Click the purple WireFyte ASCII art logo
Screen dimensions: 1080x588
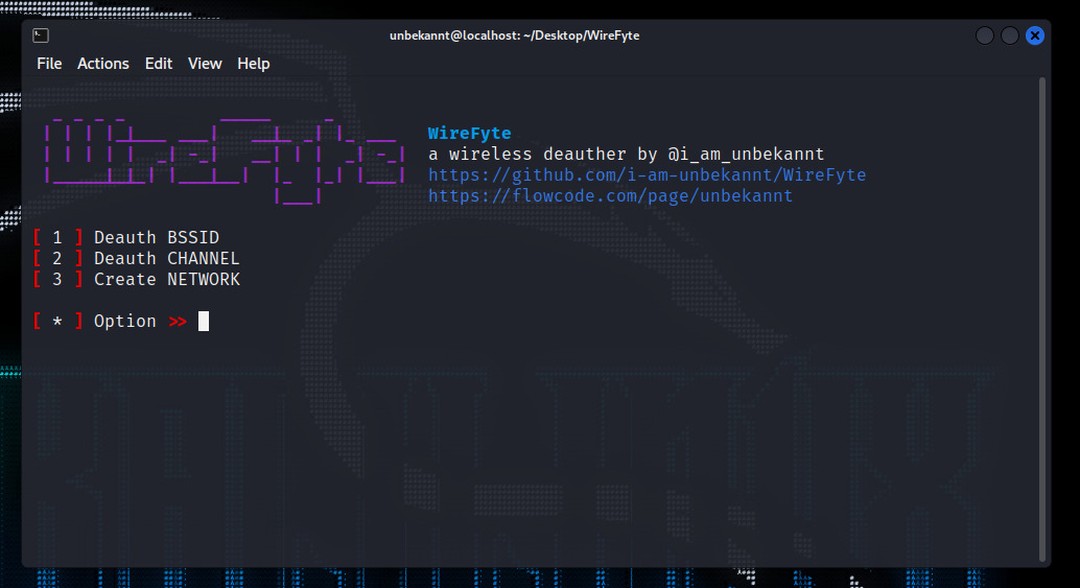coord(225,161)
